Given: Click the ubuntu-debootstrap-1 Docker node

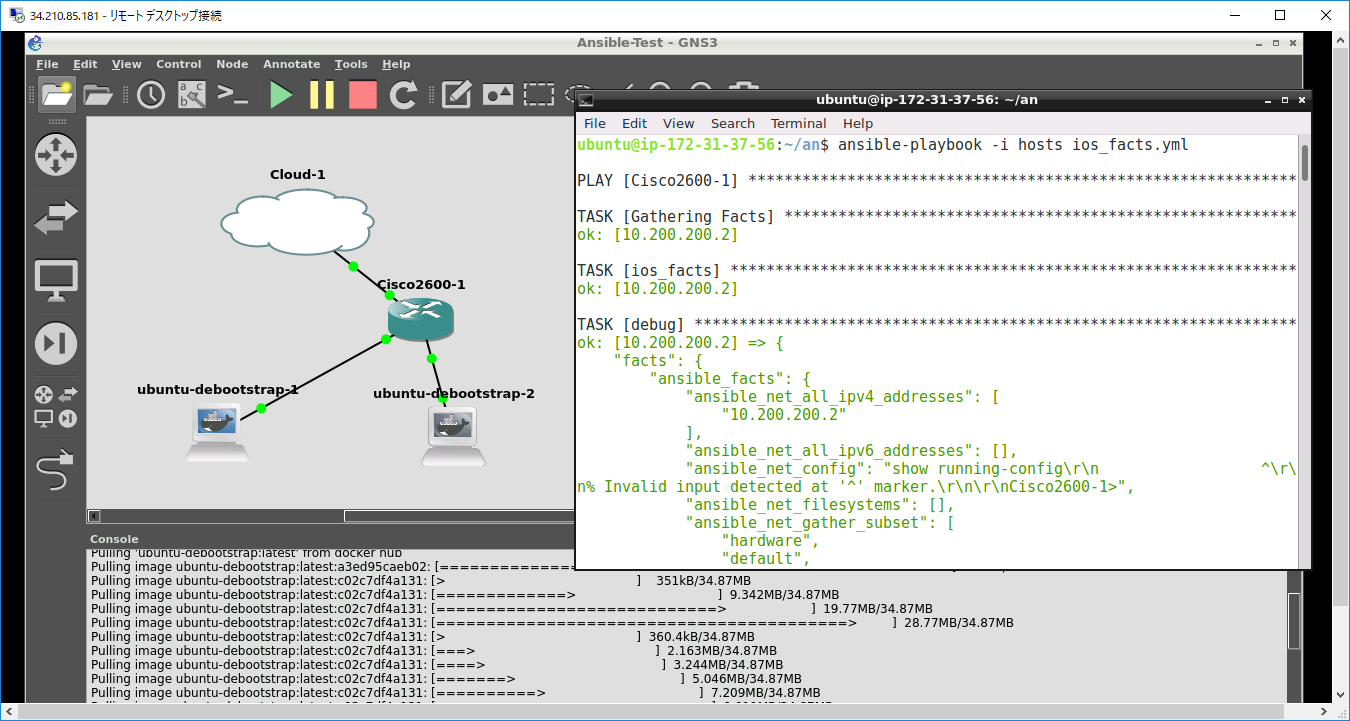Looking at the screenshot, I should [216, 430].
